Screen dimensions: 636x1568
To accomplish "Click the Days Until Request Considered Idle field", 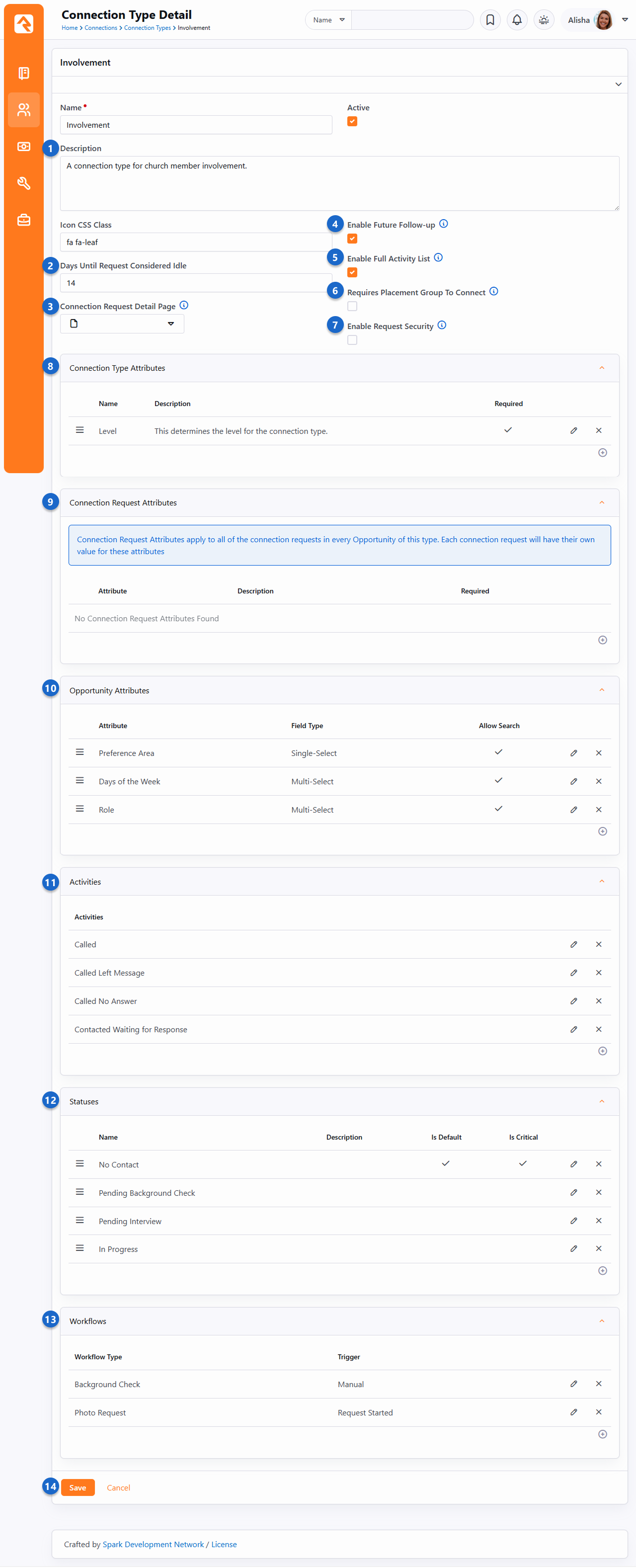I will click(196, 283).
